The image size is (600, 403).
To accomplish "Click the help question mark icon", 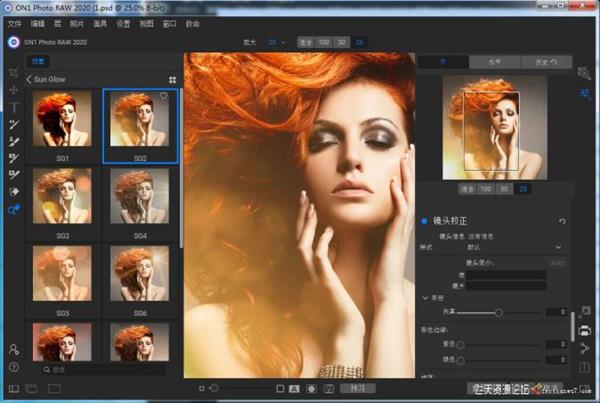I will pyautogui.click(x=14, y=366).
